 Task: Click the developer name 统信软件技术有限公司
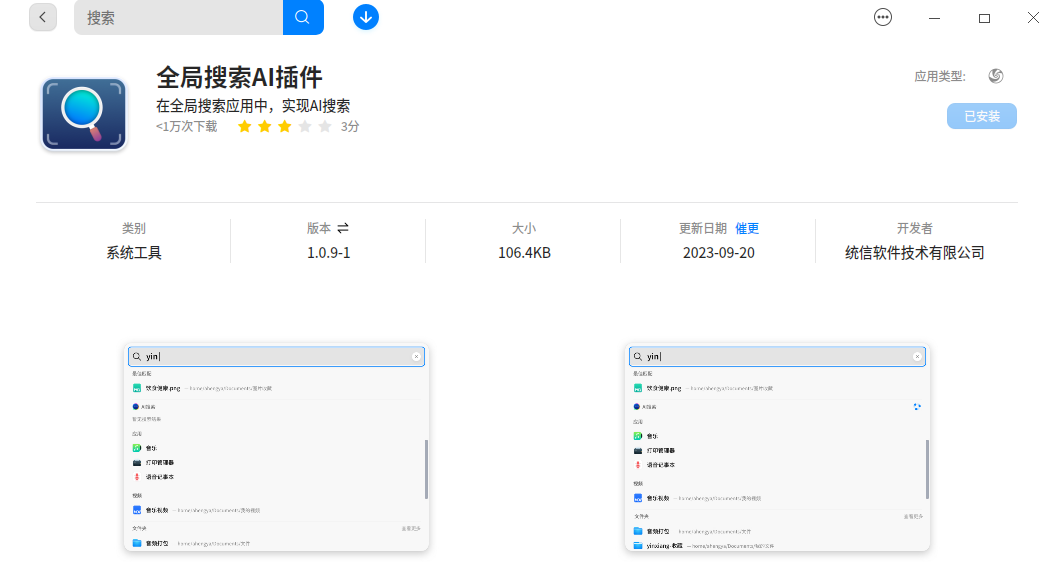click(x=915, y=253)
